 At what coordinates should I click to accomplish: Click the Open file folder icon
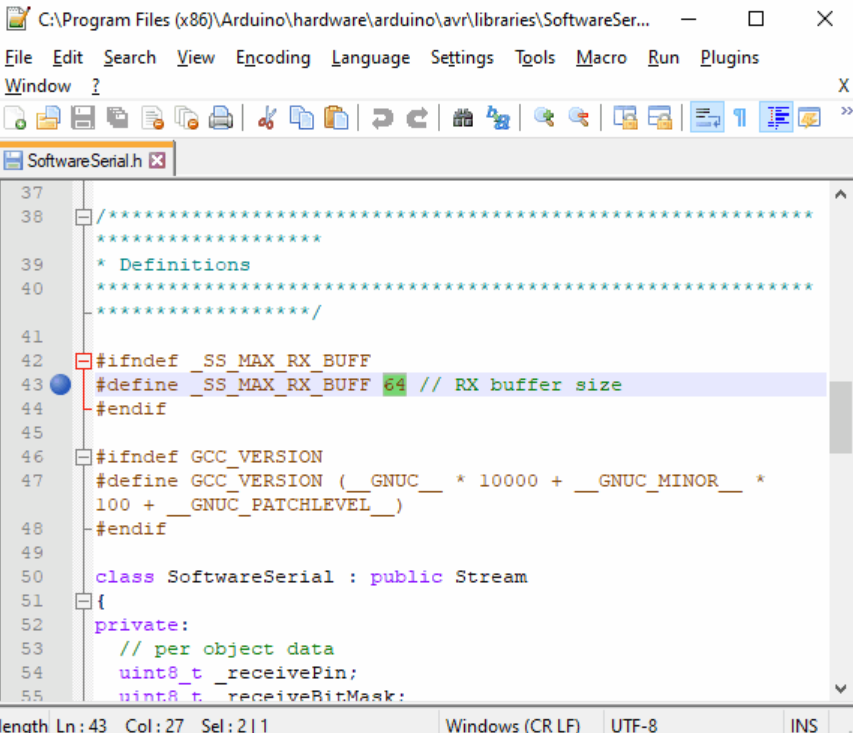click(x=48, y=118)
